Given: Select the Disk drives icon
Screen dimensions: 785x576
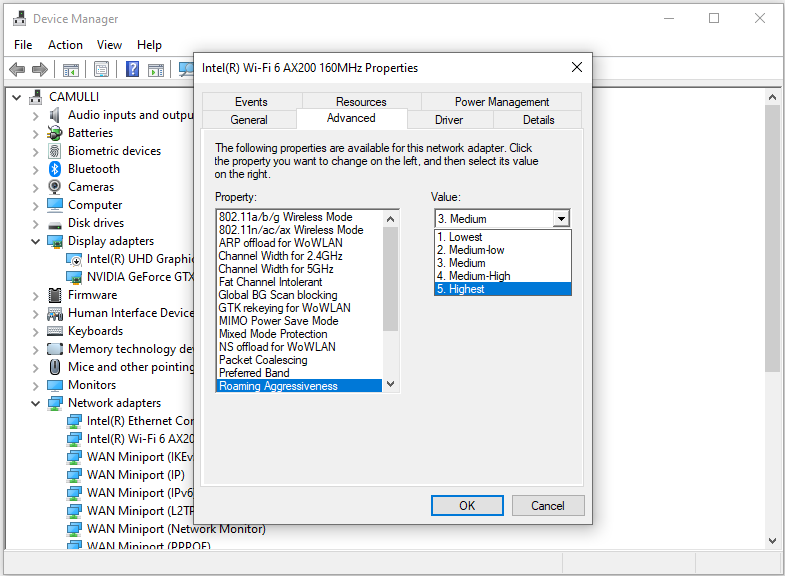Looking at the screenshot, I should pyautogui.click(x=55, y=224).
